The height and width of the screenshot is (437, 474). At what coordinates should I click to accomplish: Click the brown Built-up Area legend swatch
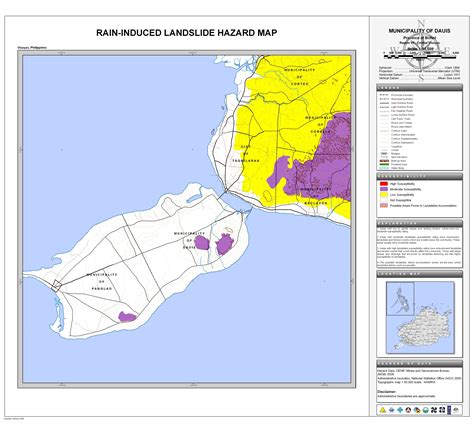384,161
